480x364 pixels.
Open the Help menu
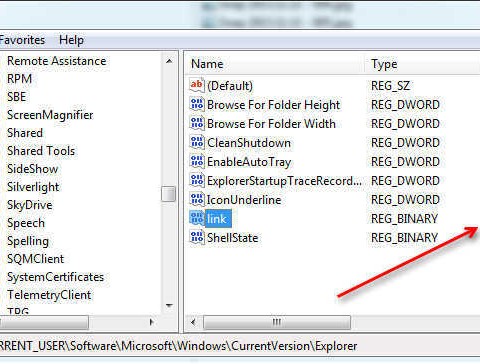71,40
